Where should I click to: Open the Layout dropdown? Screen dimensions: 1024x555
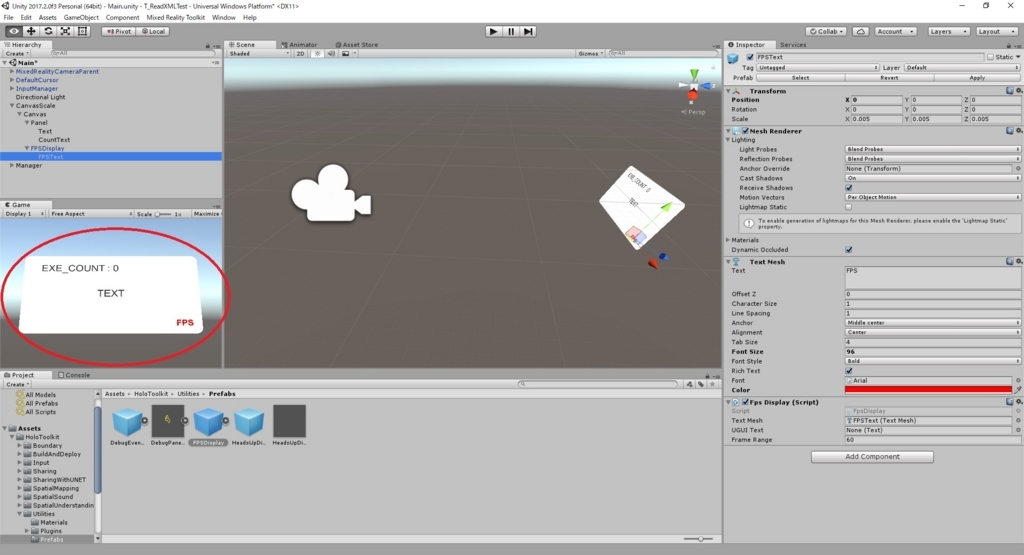[997, 31]
